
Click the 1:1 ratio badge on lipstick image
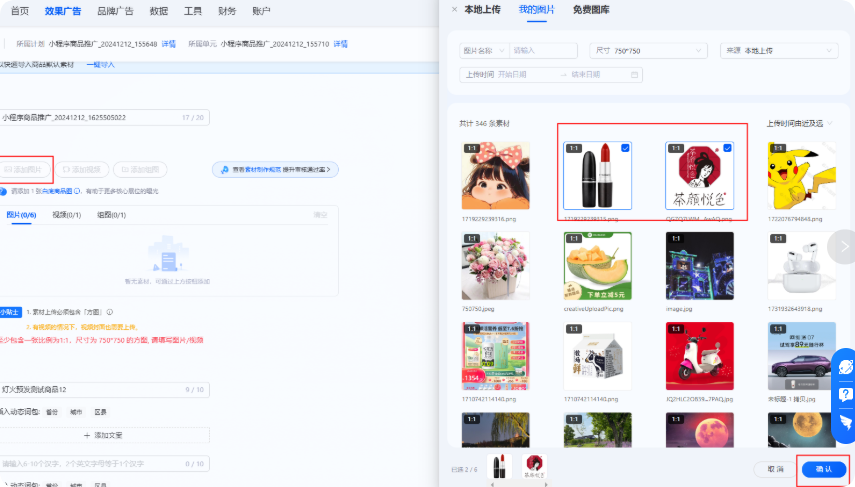click(574, 148)
